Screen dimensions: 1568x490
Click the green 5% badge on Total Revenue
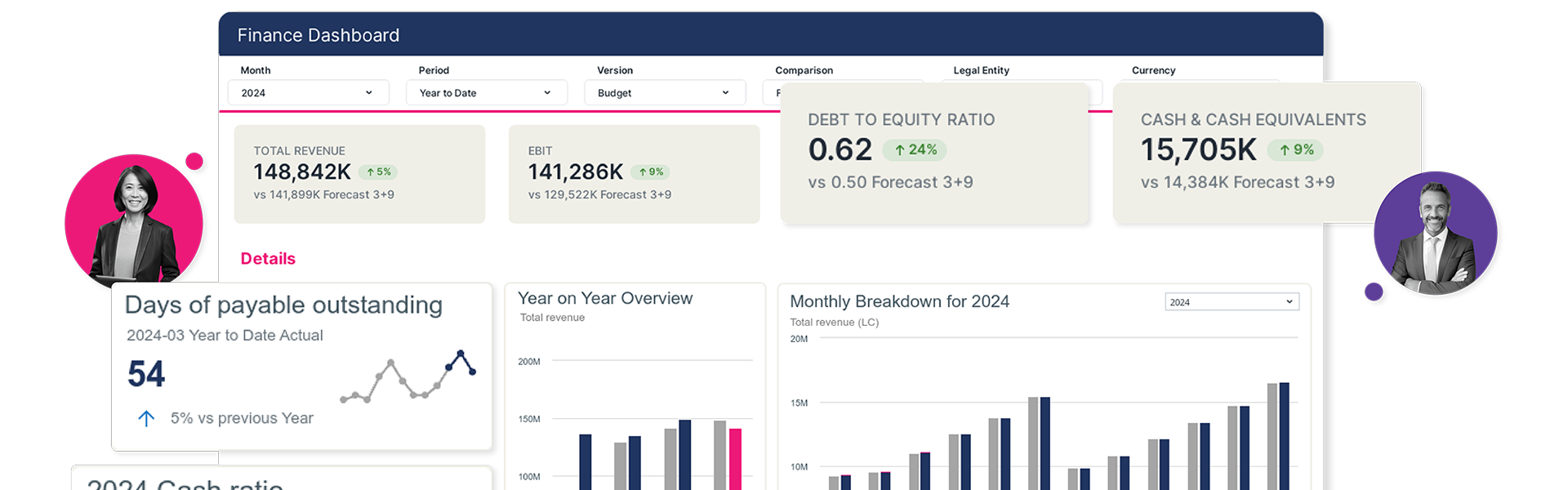[x=378, y=172]
